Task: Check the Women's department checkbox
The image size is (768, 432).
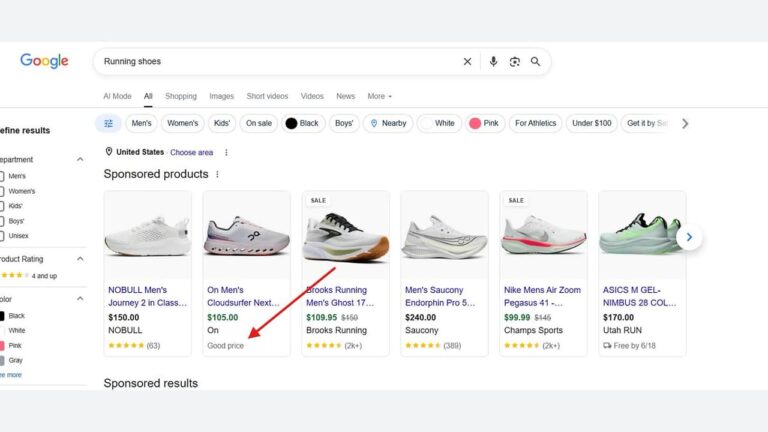Action: [1, 191]
